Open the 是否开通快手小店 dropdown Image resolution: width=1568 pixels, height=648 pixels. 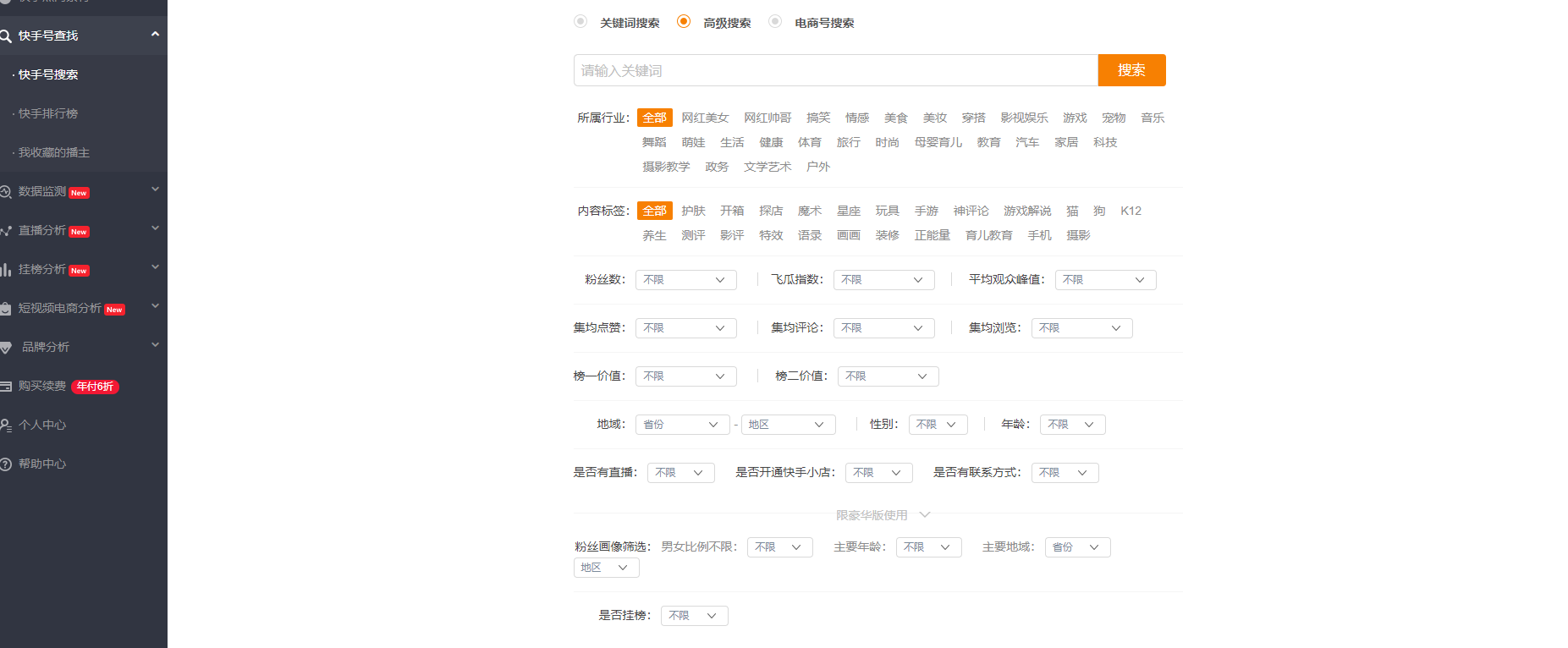879,473
